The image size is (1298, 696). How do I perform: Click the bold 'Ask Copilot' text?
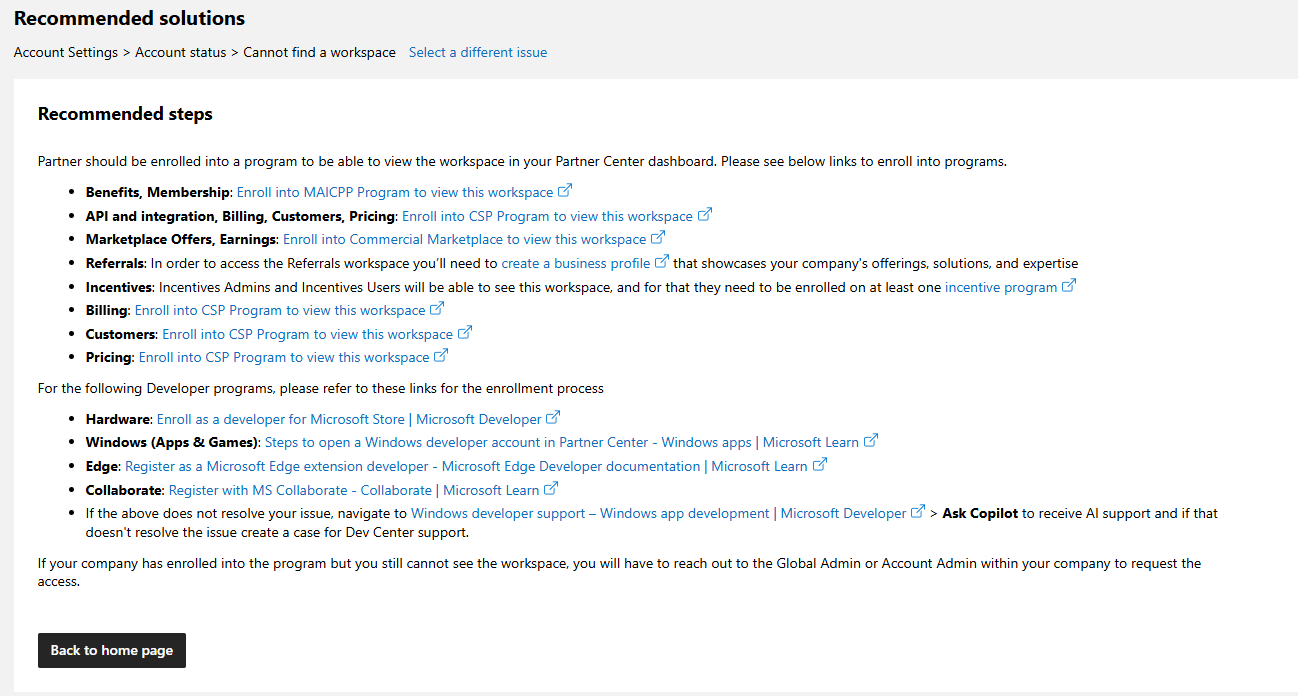[x=980, y=513]
